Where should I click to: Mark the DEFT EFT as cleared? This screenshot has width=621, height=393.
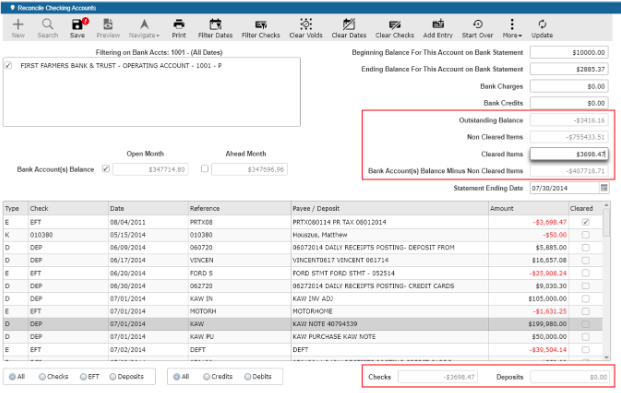pyautogui.click(x=585, y=349)
